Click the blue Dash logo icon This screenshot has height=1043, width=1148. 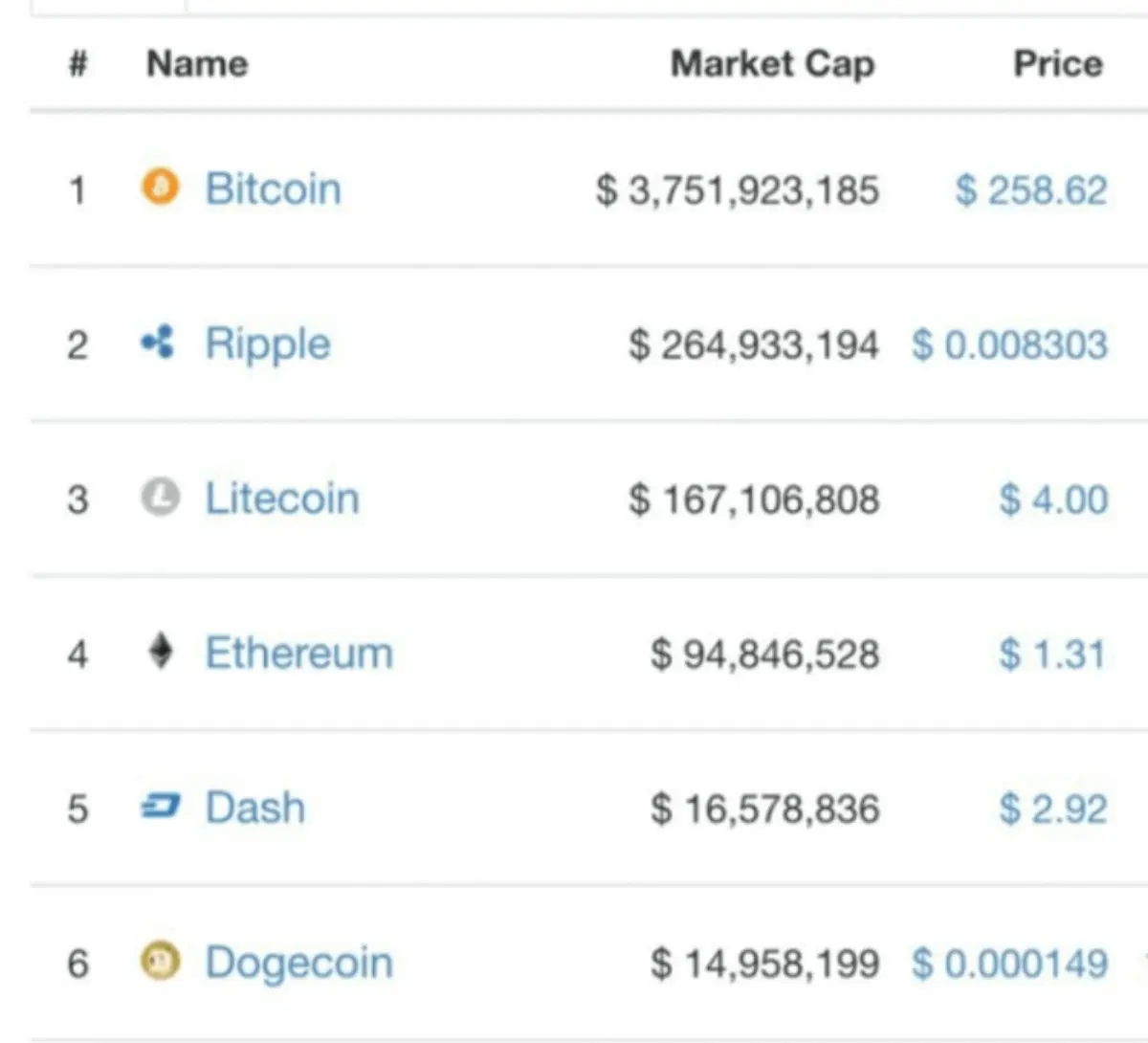pos(160,808)
